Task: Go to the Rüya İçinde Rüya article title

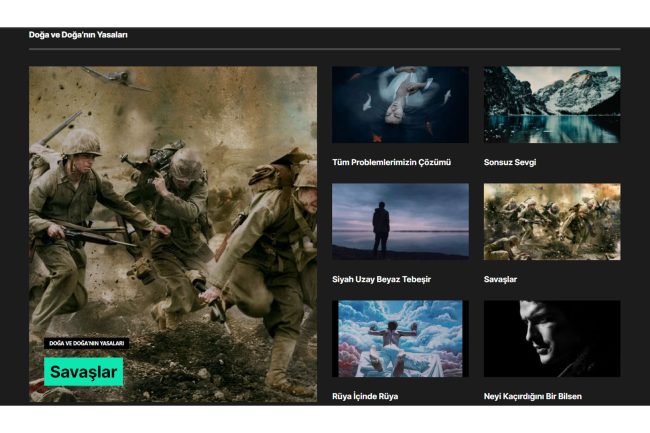Action: tap(365, 396)
